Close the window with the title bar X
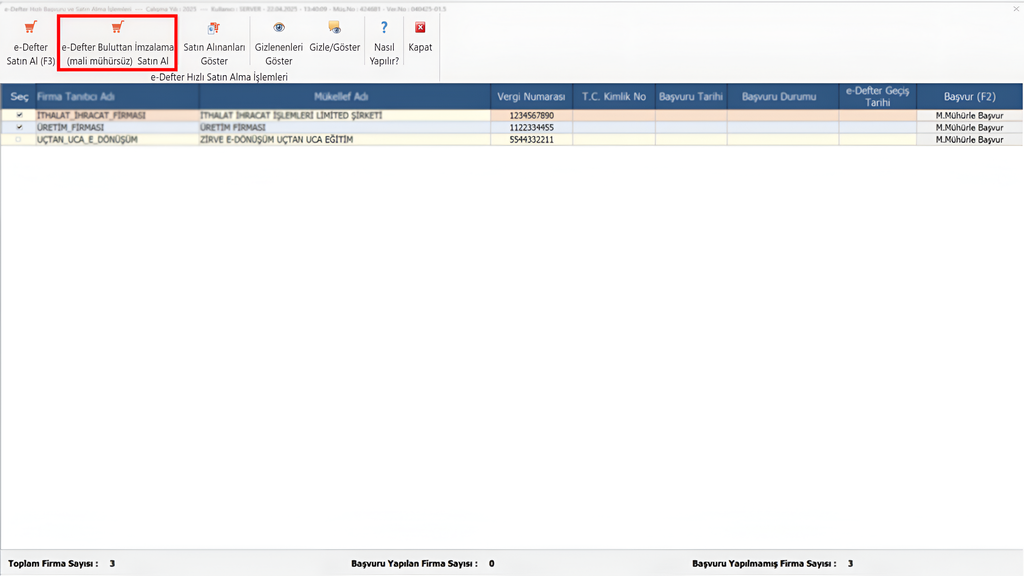Screen dimensions: 1024x576 pyautogui.click(x=1016, y=8)
